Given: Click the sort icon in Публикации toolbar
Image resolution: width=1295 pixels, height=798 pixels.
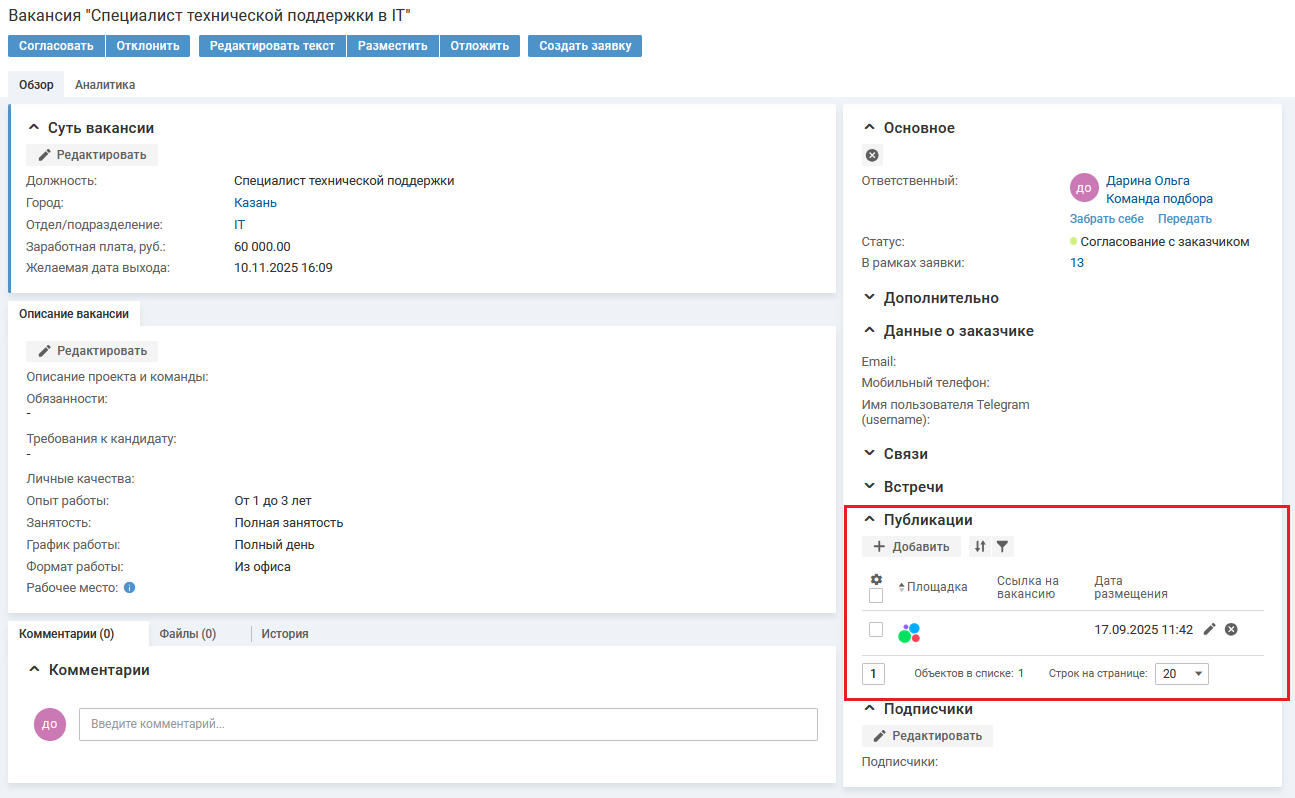Looking at the screenshot, I should point(980,547).
